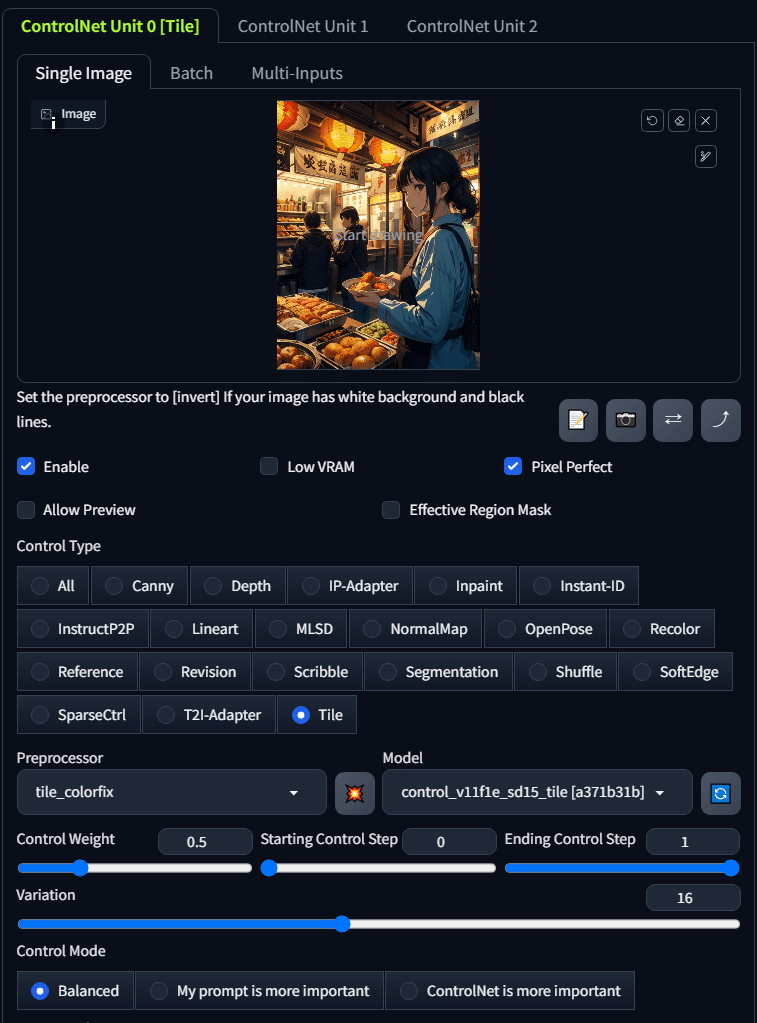Viewport: 757px width, 1023px height.
Task: Click the Starting Control Step value field
Action: click(x=449, y=842)
